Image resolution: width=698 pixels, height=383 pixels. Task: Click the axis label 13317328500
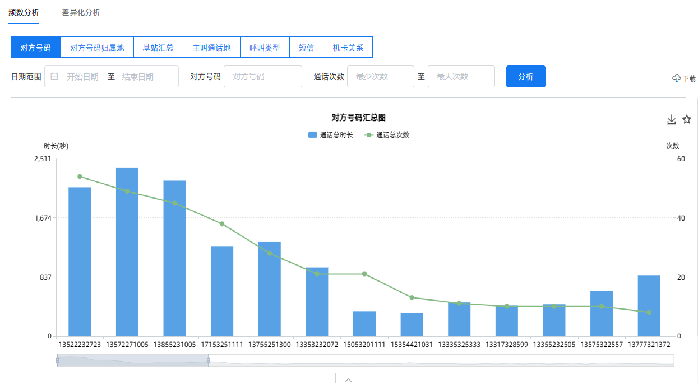(507, 344)
